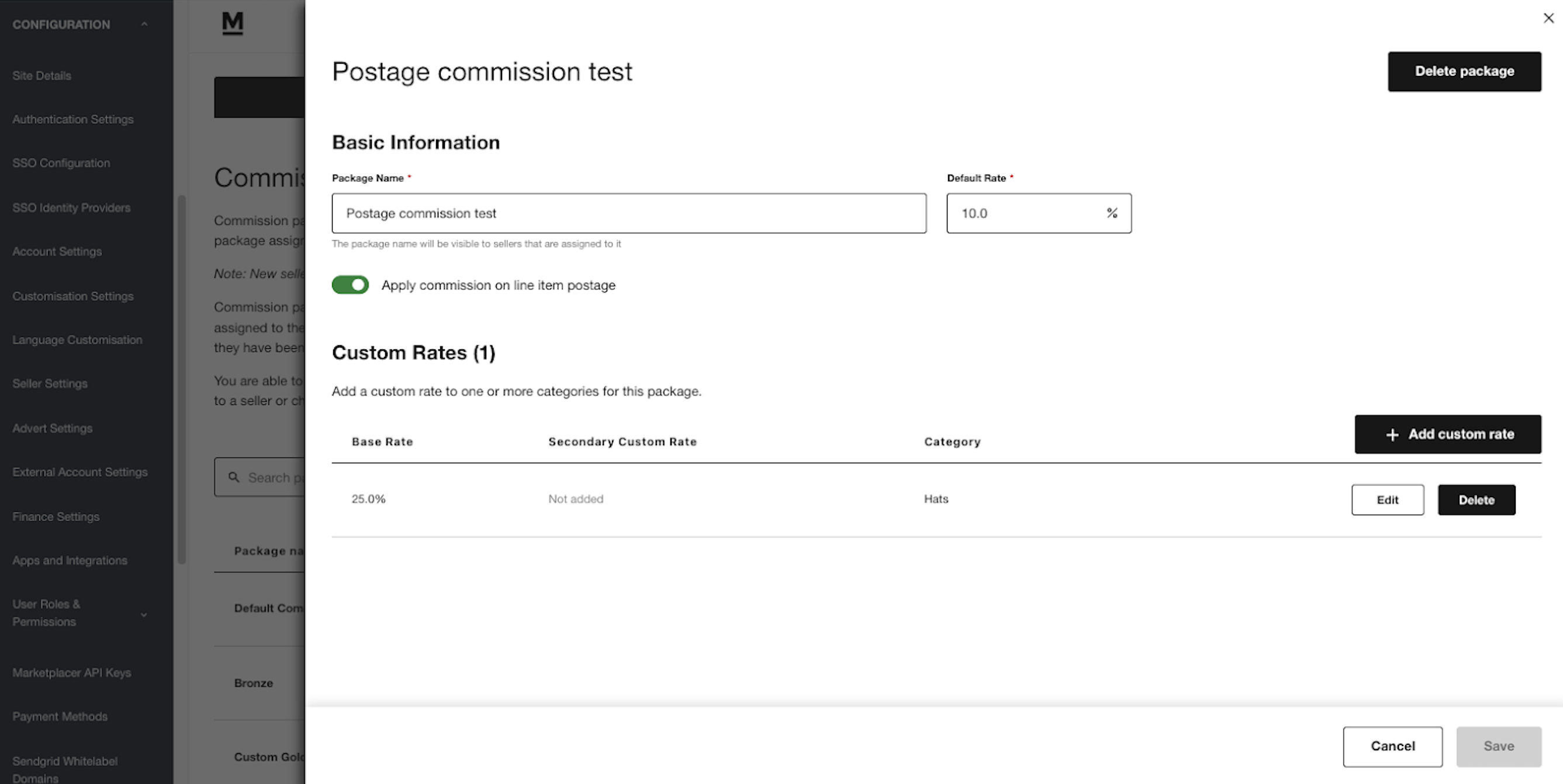This screenshot has height=784, width=1563.
Task: Open Sendgrid Whitelabel Domains
Action: 65,769
